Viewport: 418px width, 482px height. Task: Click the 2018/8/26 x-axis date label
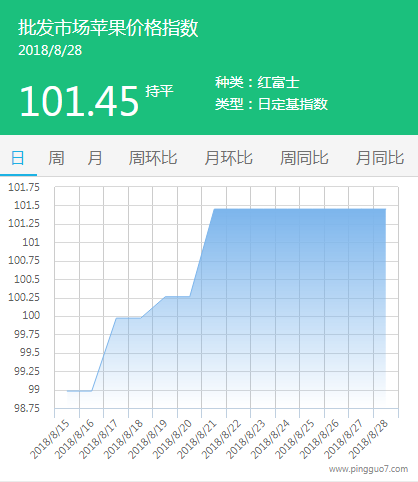click(320, 439)
